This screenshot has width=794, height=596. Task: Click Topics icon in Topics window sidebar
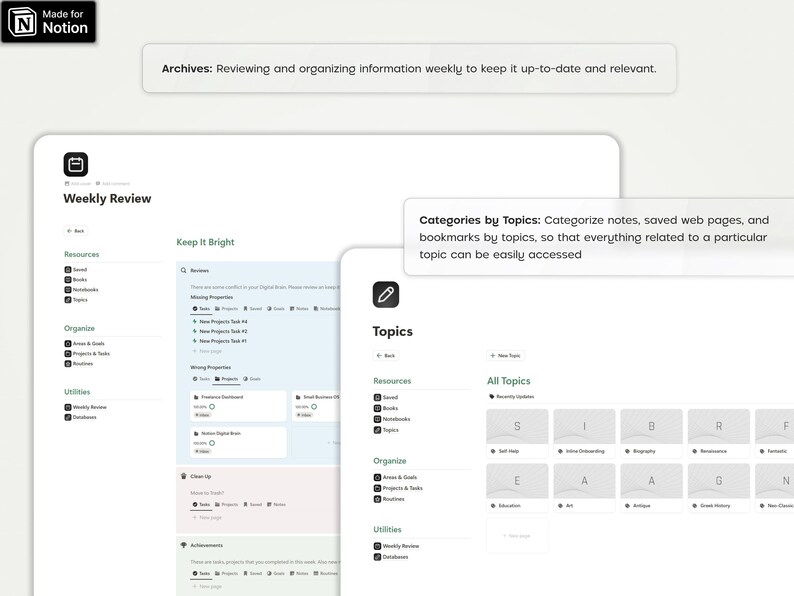click(377, 430)
